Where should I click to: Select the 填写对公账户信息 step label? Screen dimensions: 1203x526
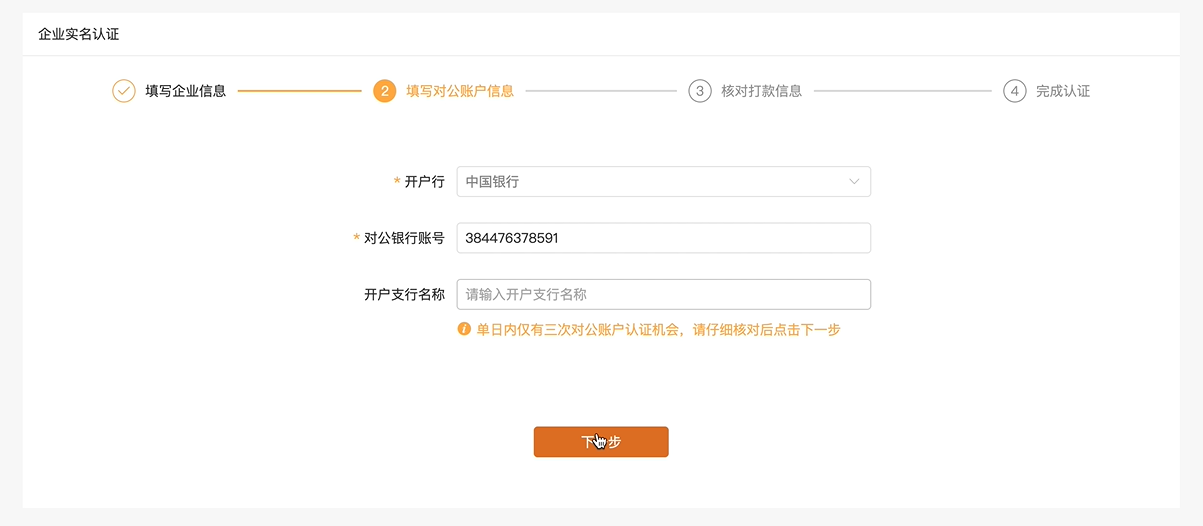point(460,91)
